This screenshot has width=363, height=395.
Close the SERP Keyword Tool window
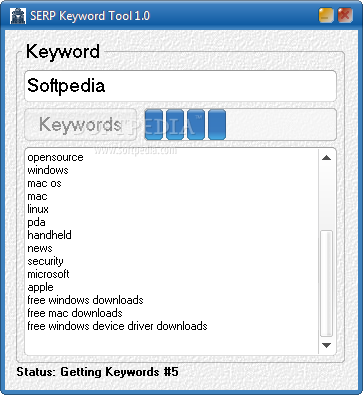(345, 15)
